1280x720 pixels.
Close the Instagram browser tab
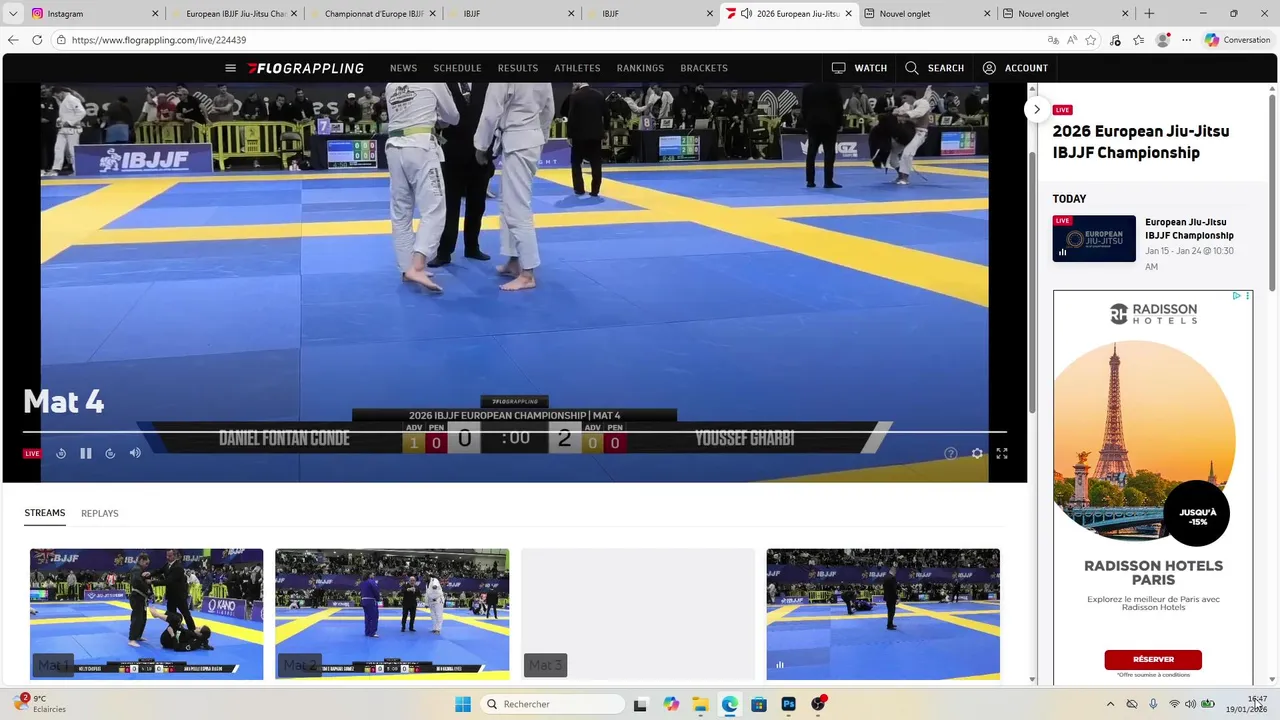(x=155, y=14)
